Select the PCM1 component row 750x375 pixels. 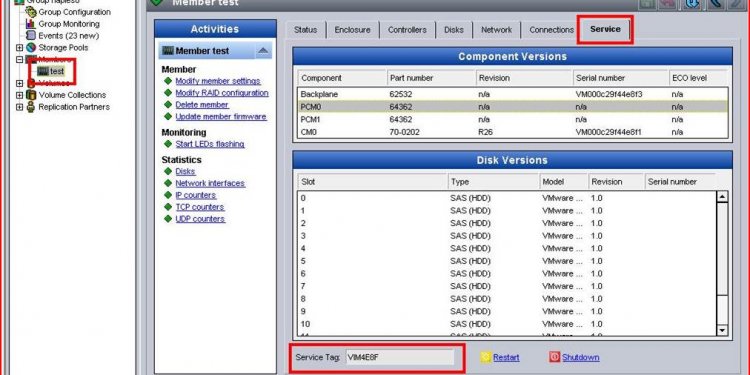tap(512, 119)
